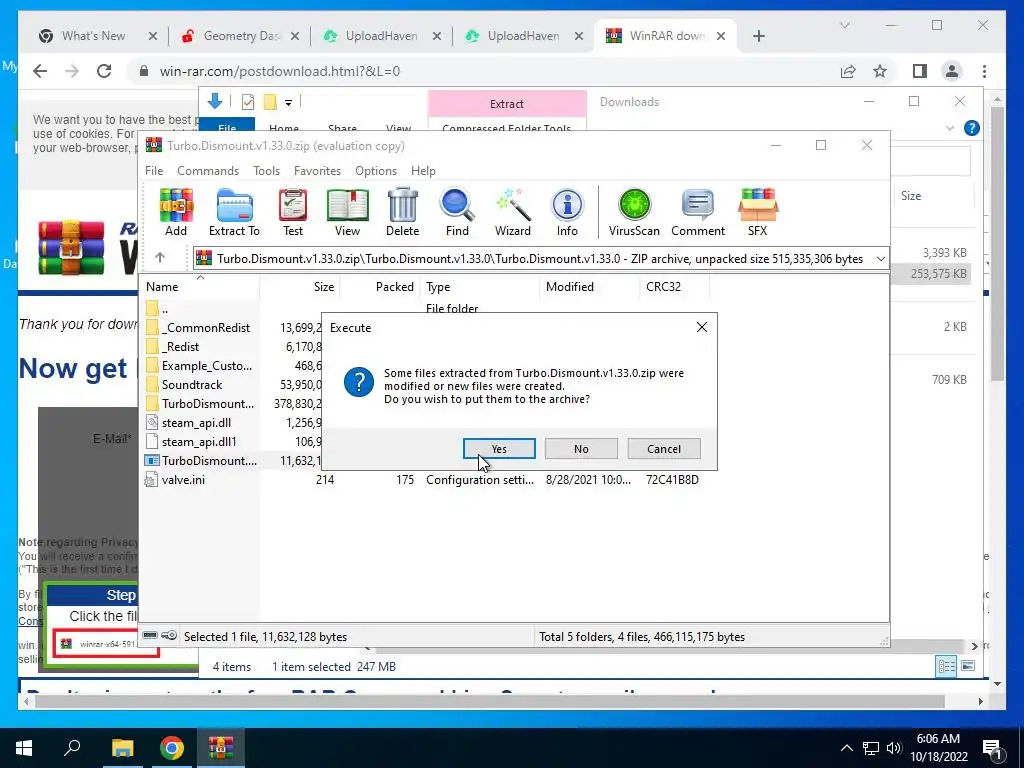Select the Extract tab in Explorer
Viewport: 1024px width, 768px height.
click(507, 103)
